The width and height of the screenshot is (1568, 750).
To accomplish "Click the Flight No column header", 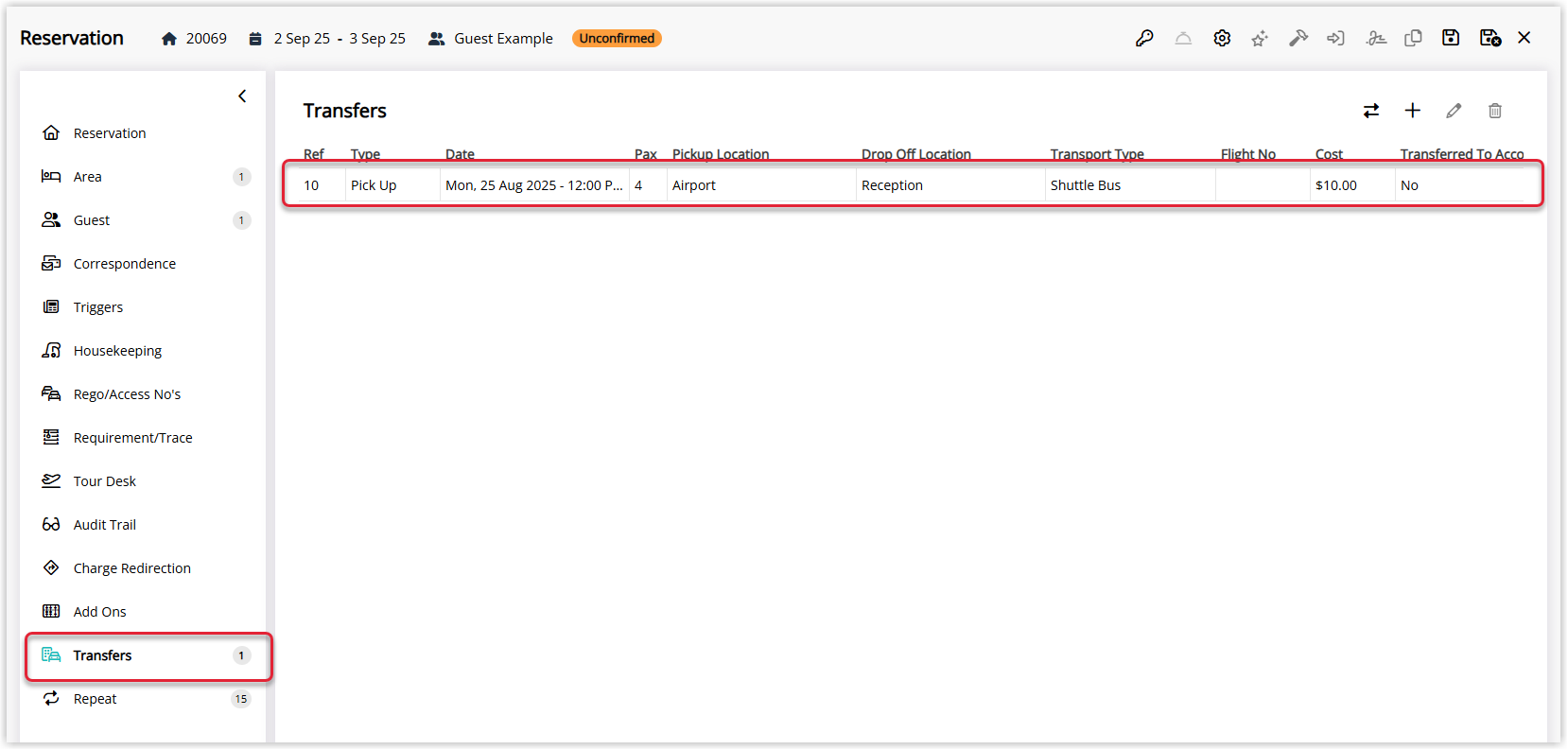I will [1247, 154].
